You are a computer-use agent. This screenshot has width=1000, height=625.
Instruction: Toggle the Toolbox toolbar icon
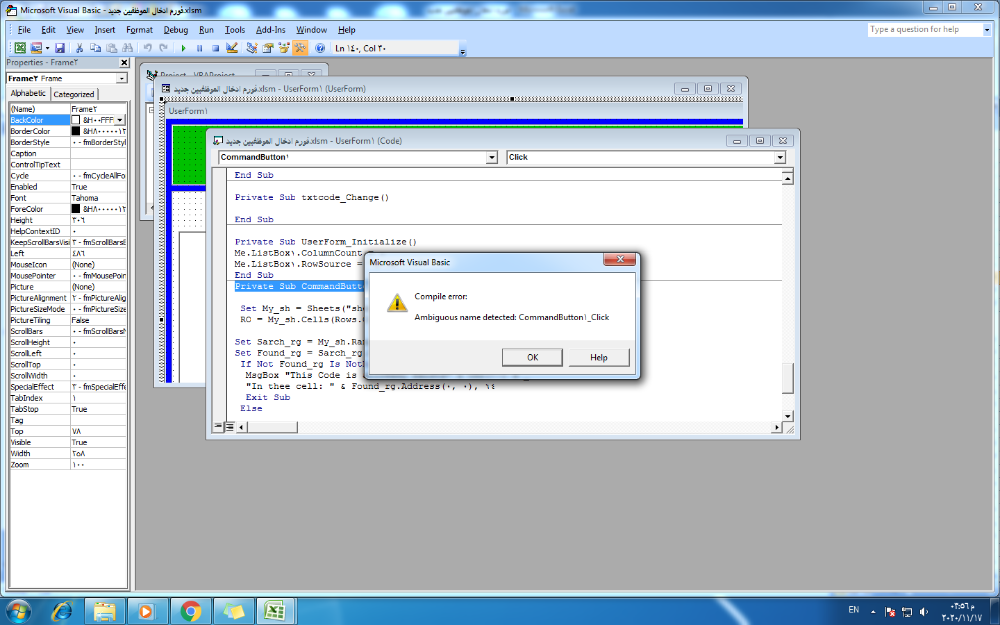(x=300, y=48)
